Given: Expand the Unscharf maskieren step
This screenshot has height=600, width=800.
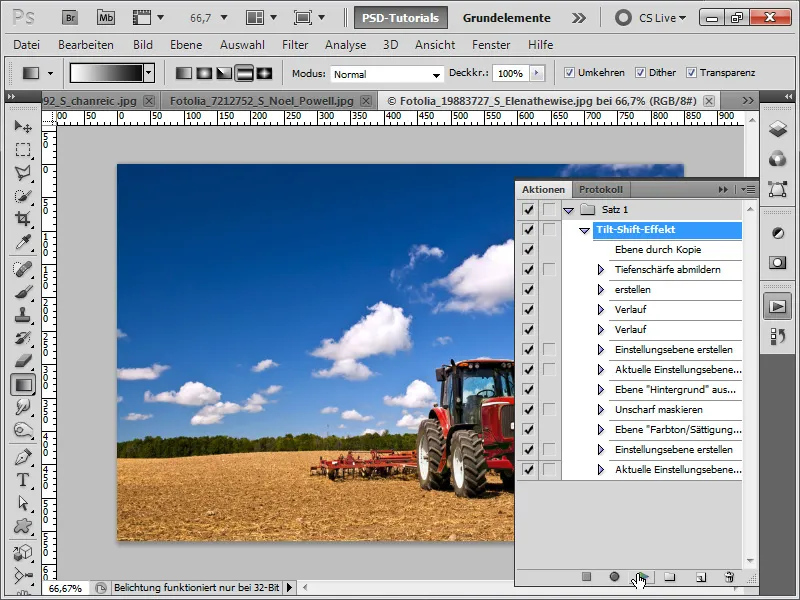Looking at the screenshot, I should (601, 410).
